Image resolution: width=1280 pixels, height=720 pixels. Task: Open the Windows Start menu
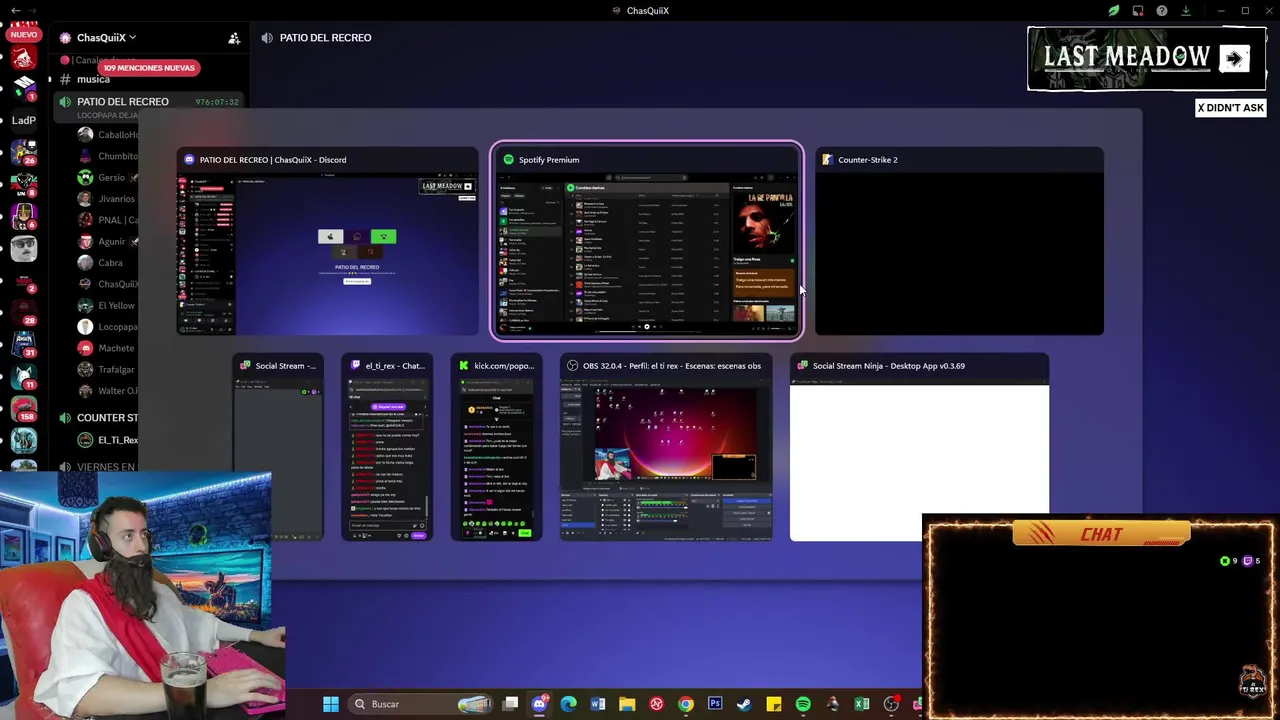click(331, 704)
